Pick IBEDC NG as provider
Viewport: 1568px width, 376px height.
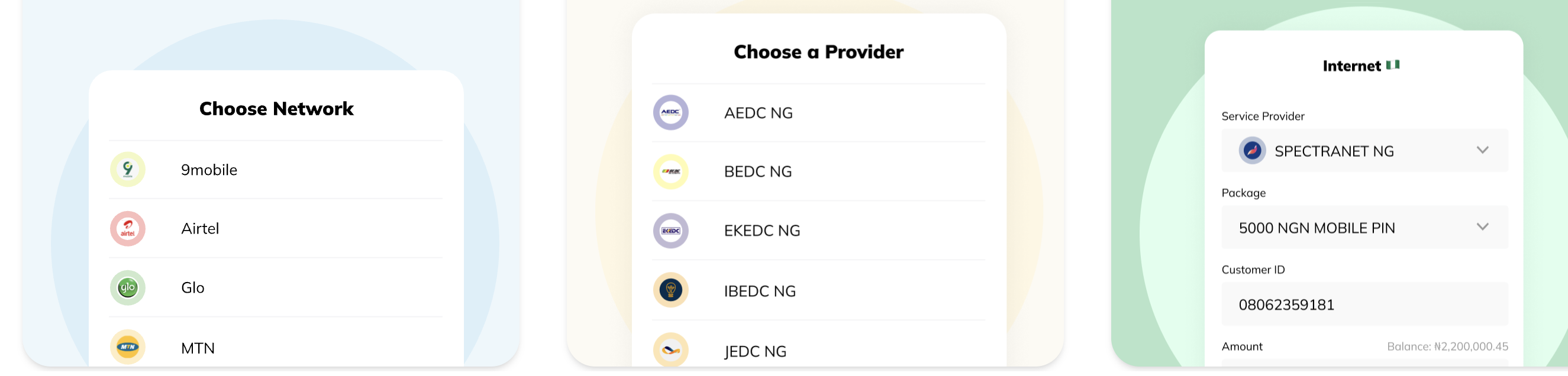tap(760, 291)
